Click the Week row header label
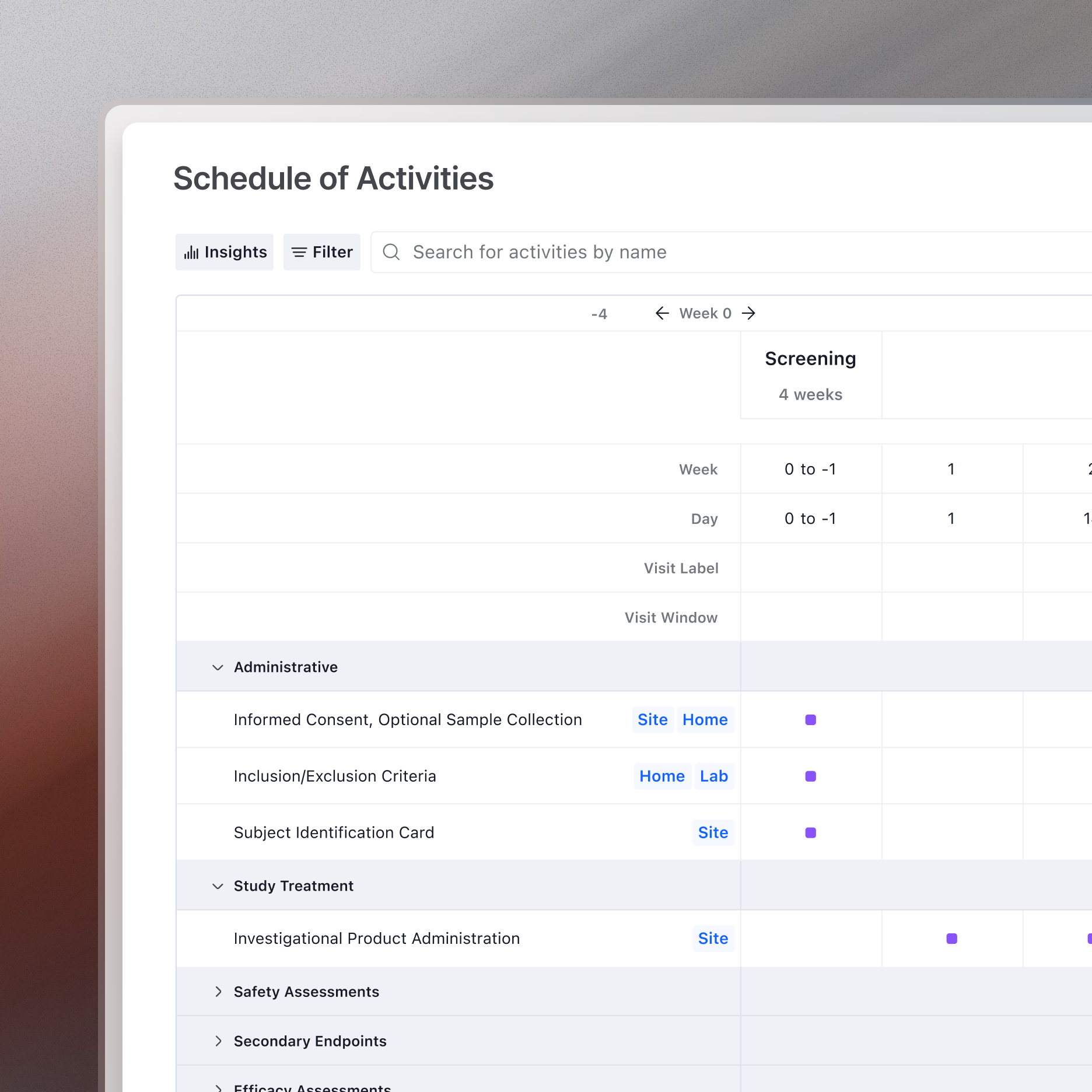This screenshot has height=1092, width=1092. point(698,470)
